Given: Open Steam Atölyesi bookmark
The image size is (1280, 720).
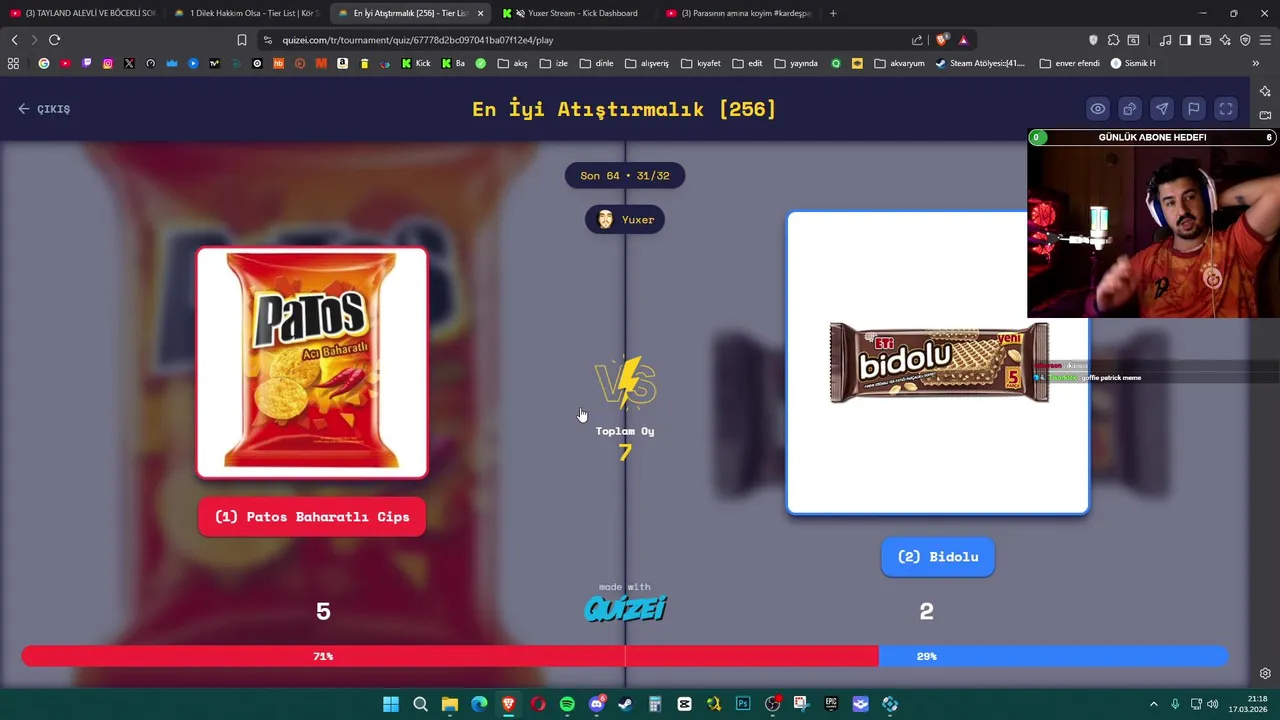Looking at the screenshot, I should 980,63.
